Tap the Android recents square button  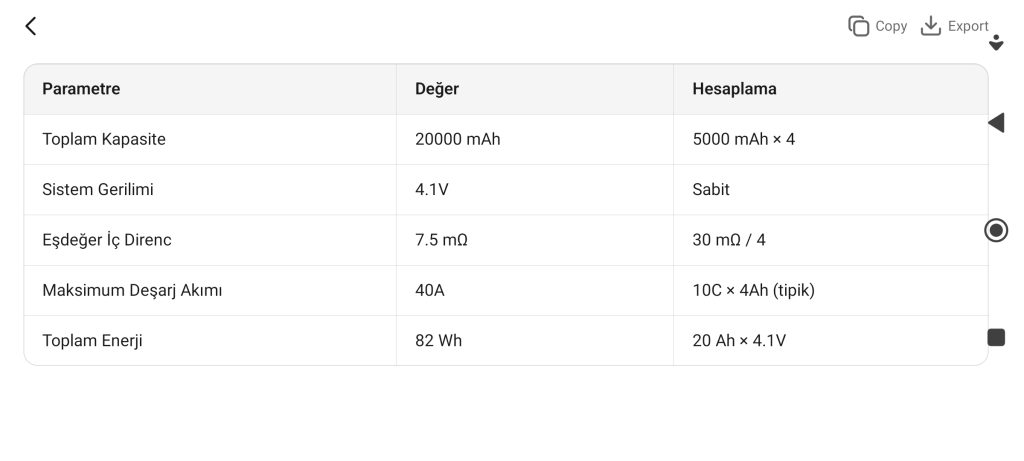click(996, 337)
